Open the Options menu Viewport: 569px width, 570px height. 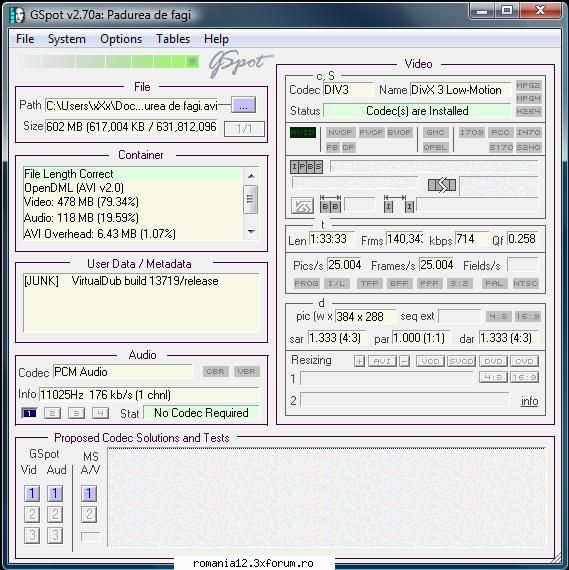[x=121, y=39]
